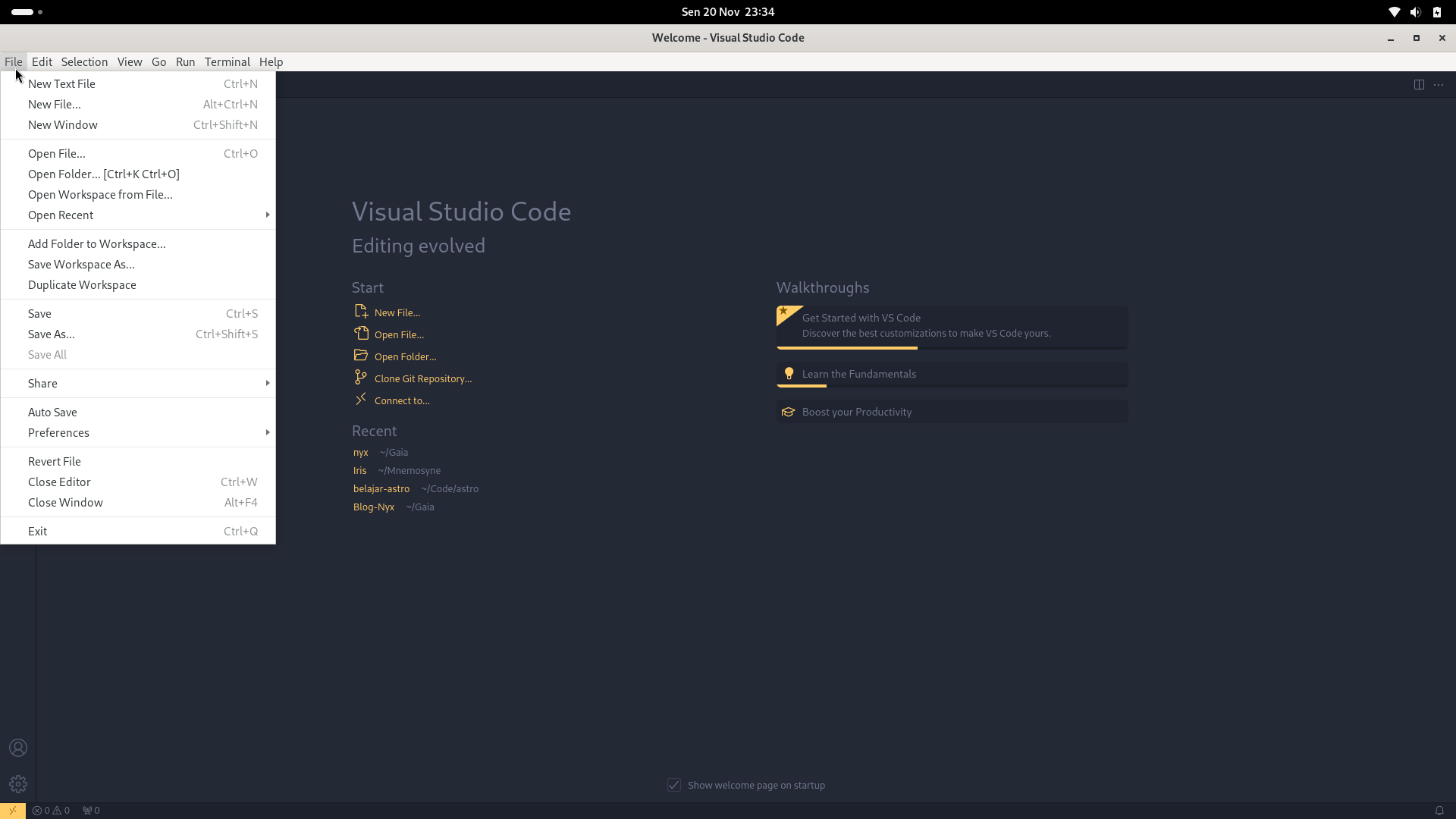The image size is (1456, 819).
Task: Open recent project Blog-Nyx
Action: point(373,507)
